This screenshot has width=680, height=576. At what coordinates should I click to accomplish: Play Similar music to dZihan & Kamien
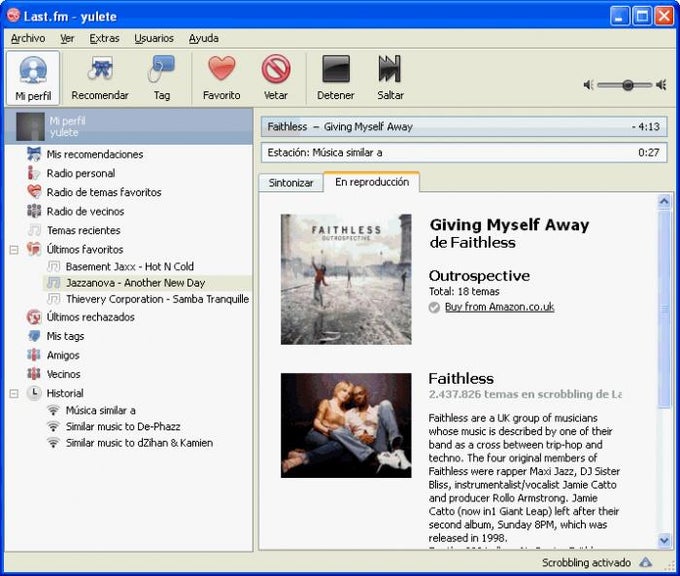tap(139, 443)
